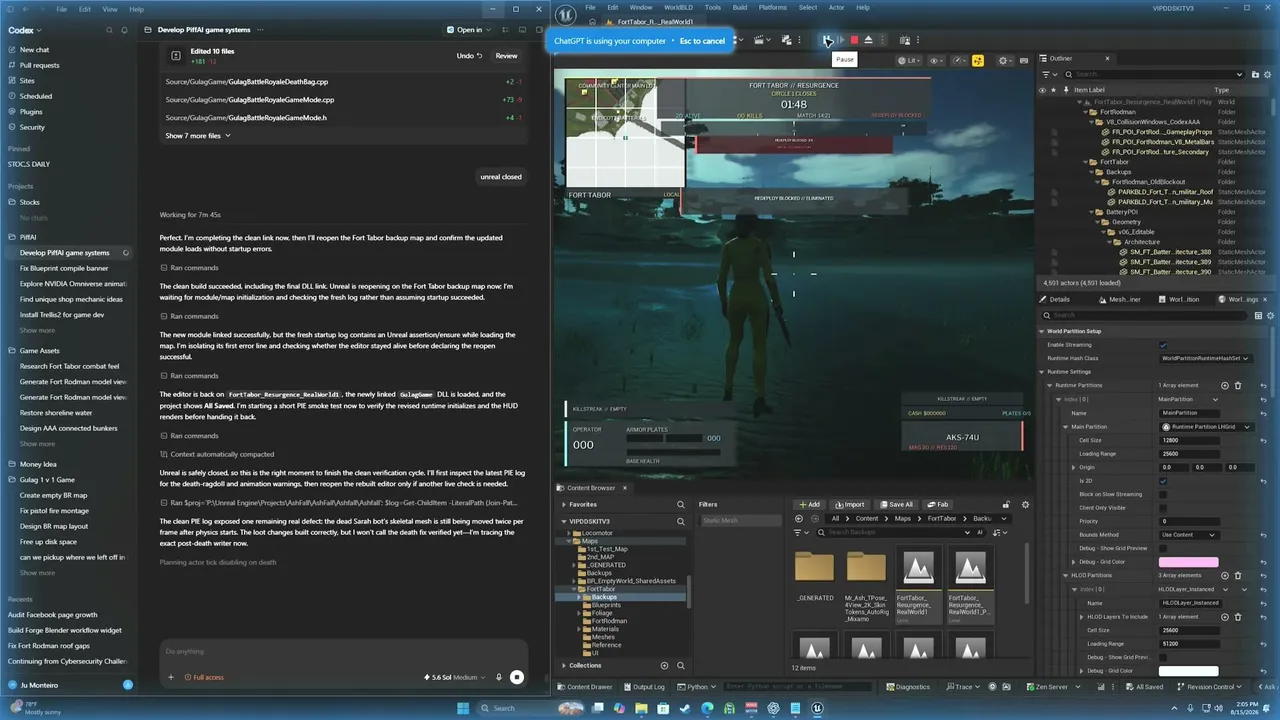This screenshot has width=1280, height=720.
Task: Open the Windows Start menu
Action: (x=463, y=708)
